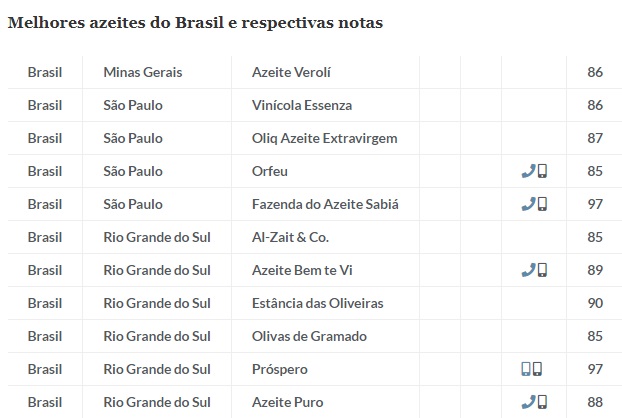Click mobile icon for Fazenda do Azeite Sabiá
The height and width of the screenshot is (418, 622).
[x=542, y=204]
